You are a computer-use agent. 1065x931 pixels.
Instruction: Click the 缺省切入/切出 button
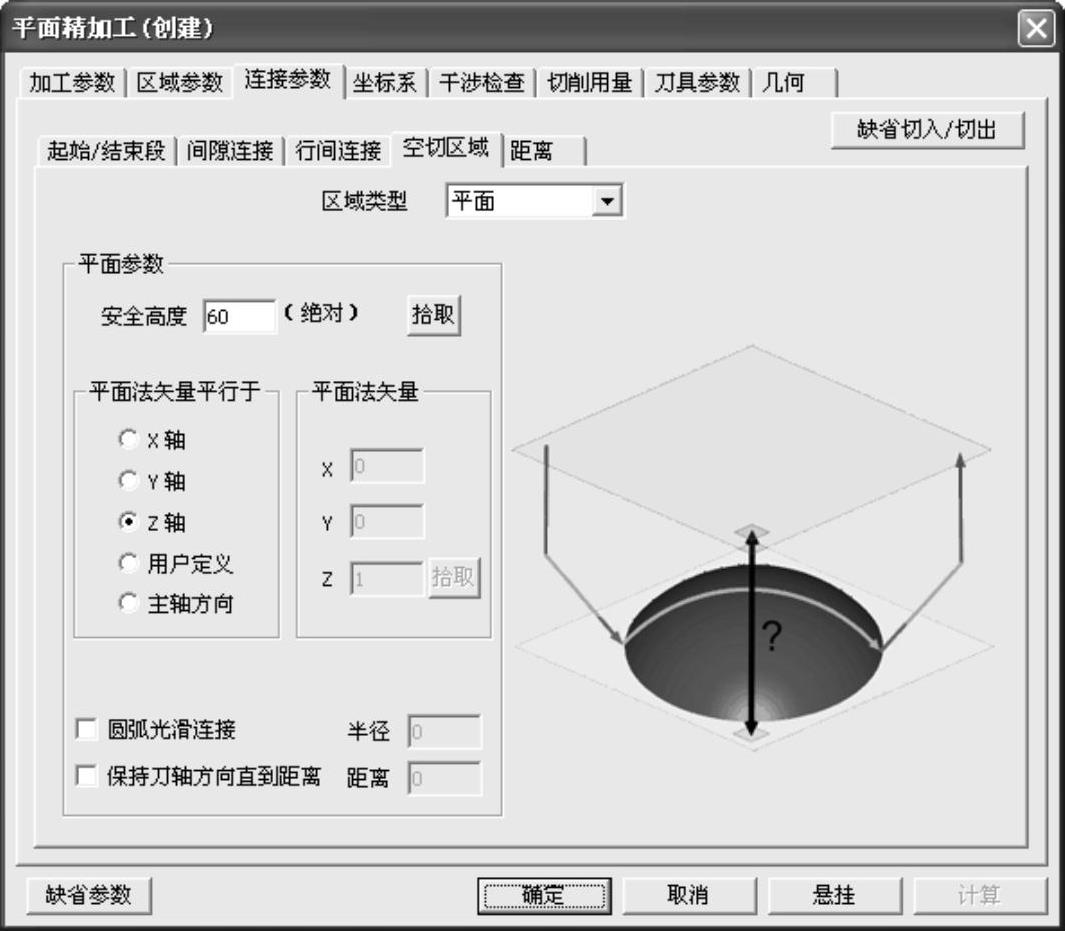click(927, 131)
